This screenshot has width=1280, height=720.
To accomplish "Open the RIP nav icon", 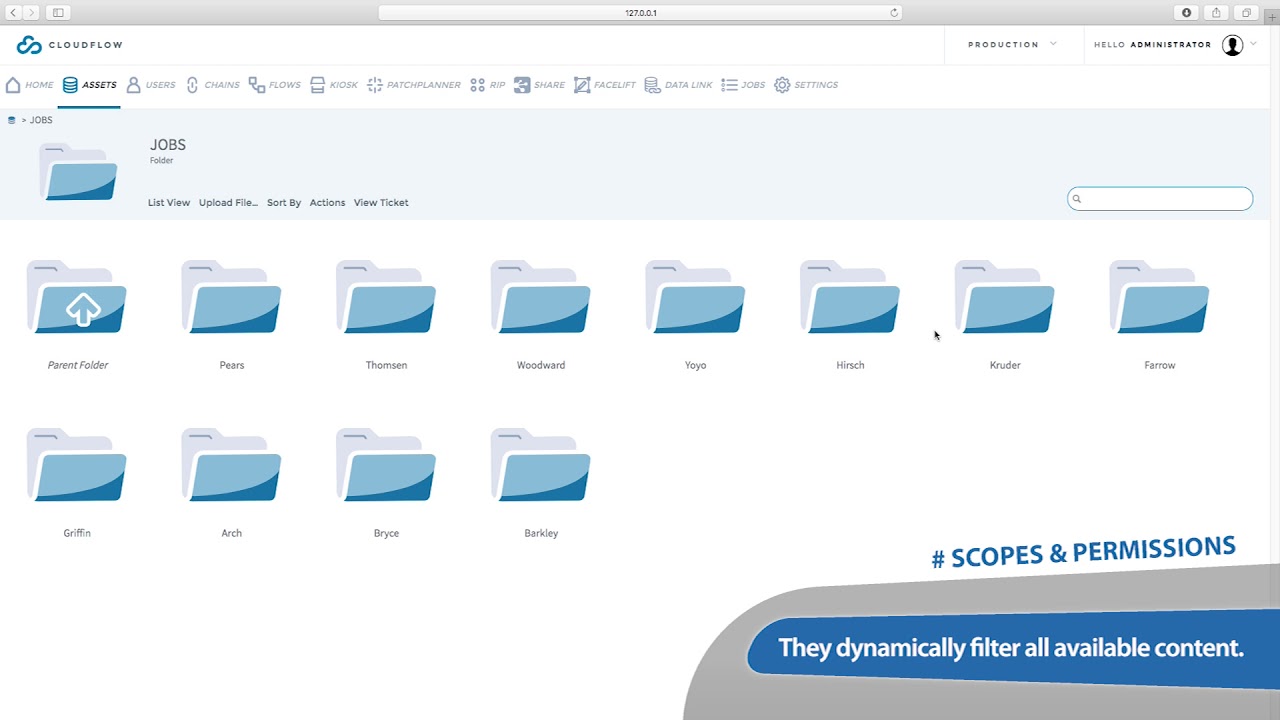I will tap(478, 85).
